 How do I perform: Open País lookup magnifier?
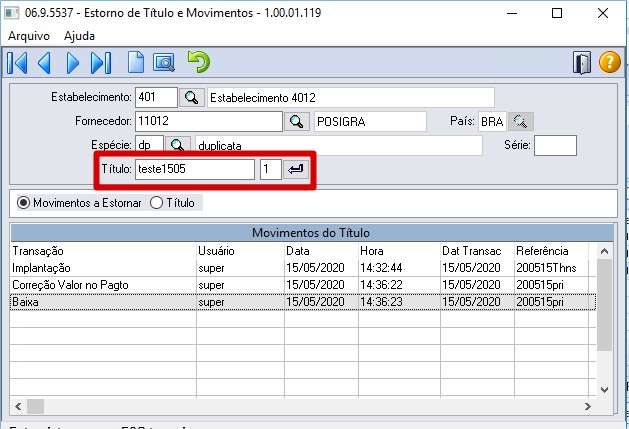point(521,121)
